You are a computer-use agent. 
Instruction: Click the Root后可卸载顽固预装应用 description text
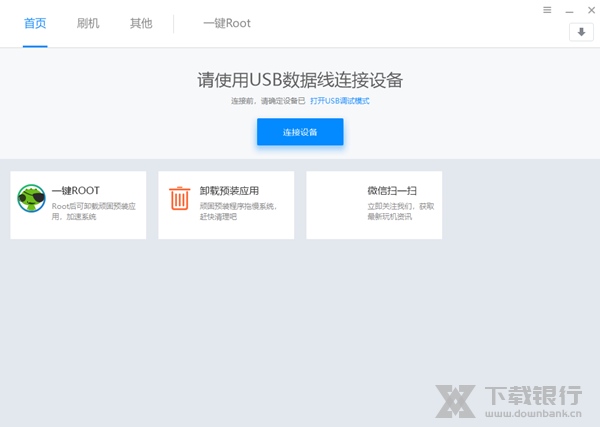pos(90,211)
